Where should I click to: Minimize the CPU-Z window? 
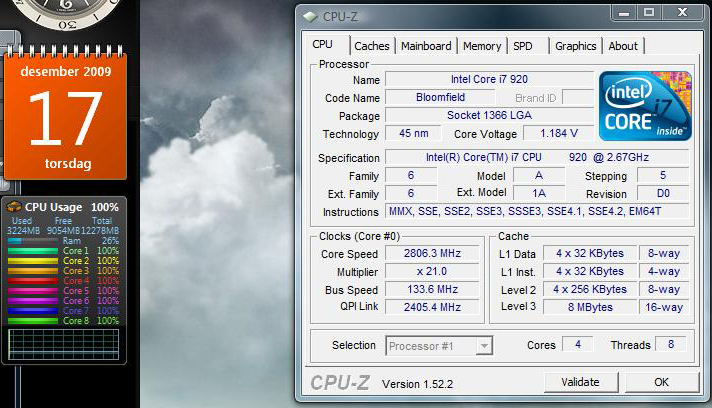tap(623, 13)
